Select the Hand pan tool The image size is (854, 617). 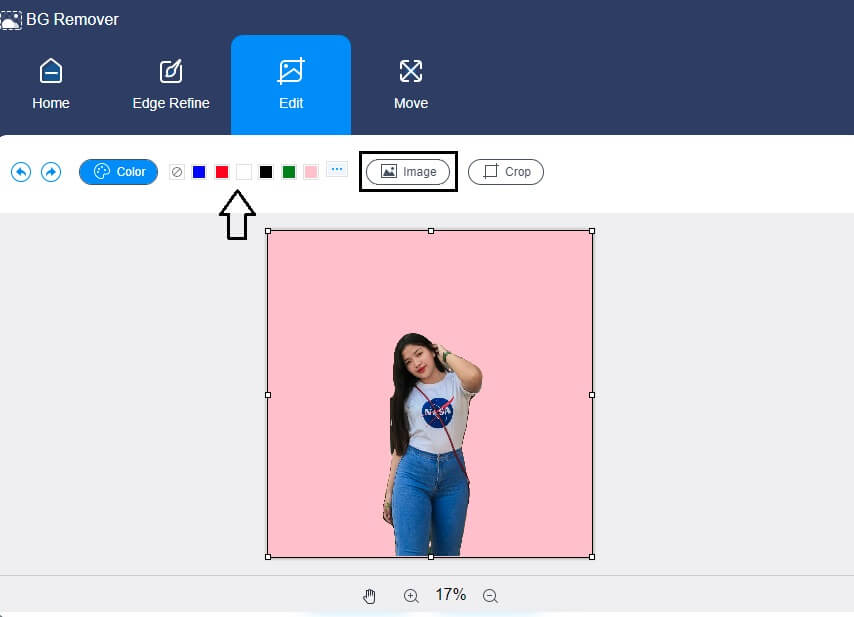coord(369,595)
